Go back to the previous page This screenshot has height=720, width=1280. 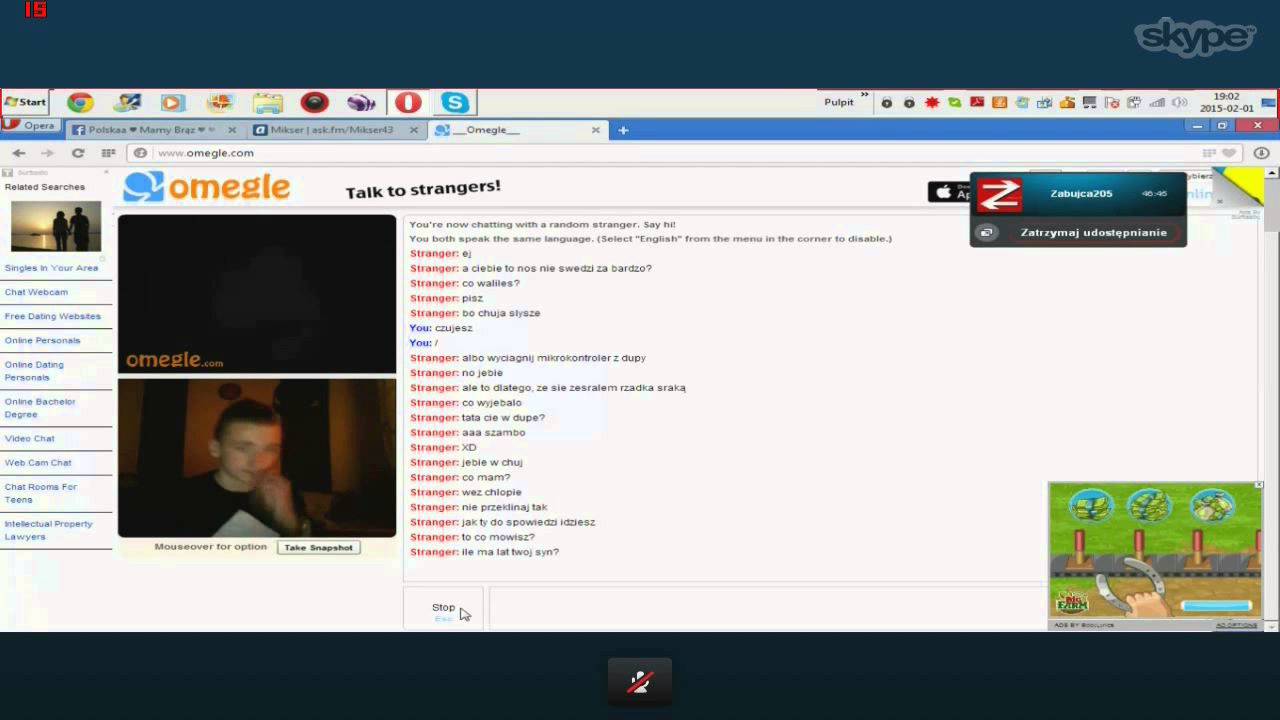coord(19,153)
